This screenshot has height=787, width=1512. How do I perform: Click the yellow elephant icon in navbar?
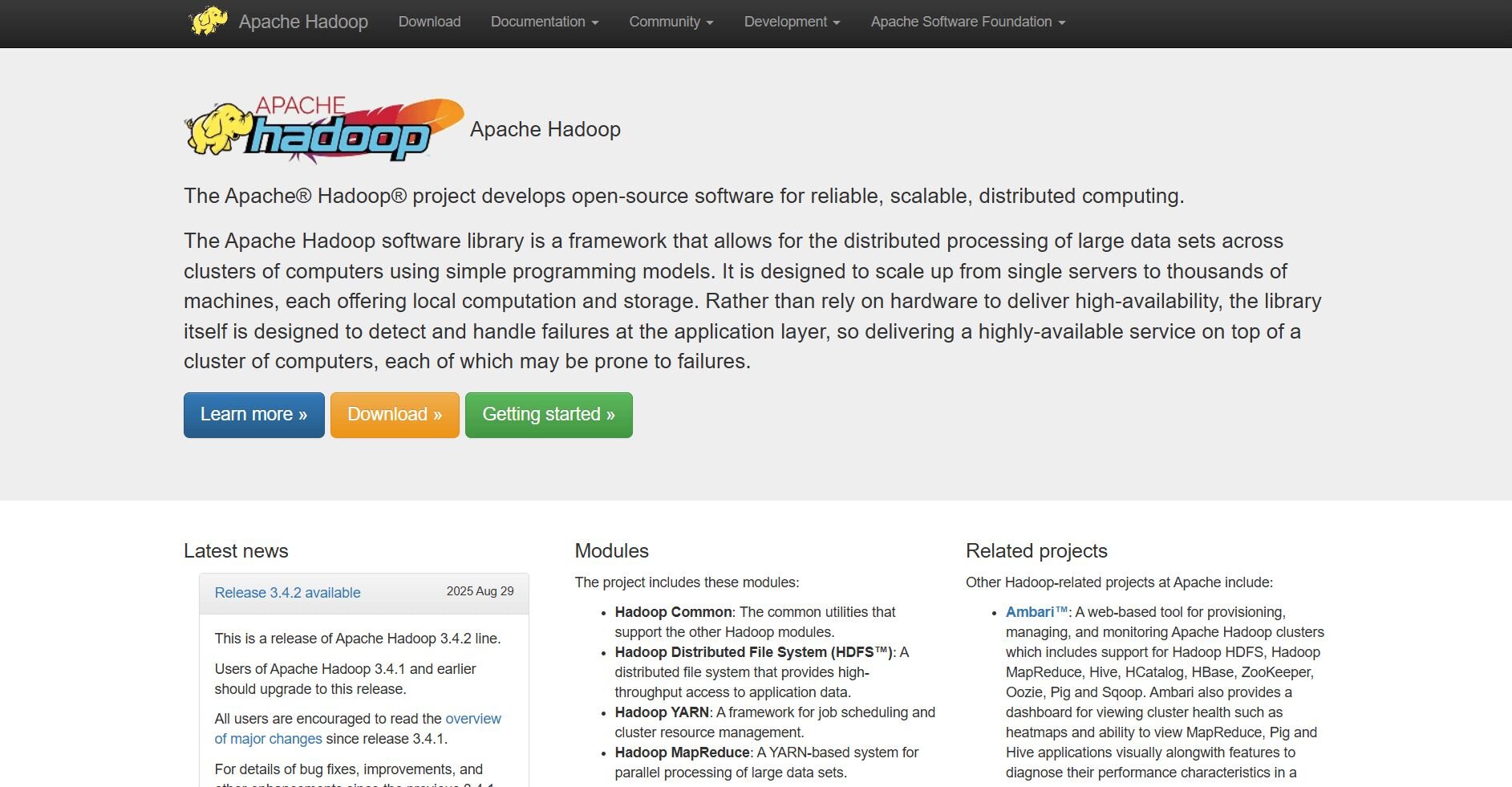(x=208, y=22)
